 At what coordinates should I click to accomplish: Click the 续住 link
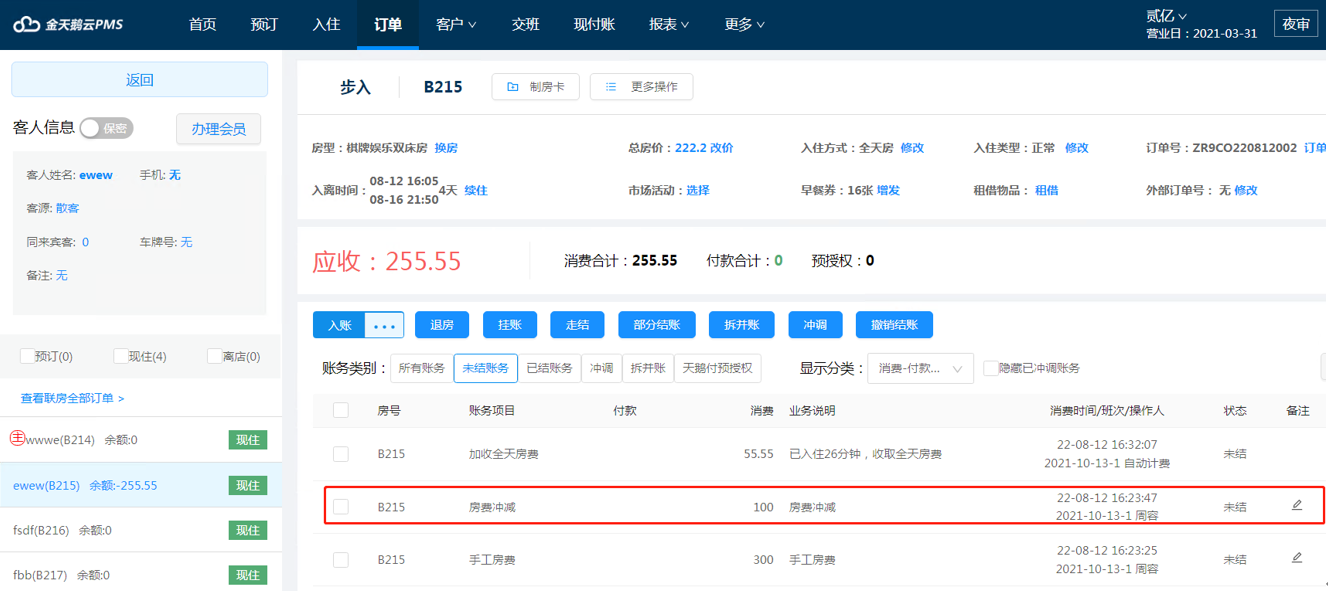point(476,190)
